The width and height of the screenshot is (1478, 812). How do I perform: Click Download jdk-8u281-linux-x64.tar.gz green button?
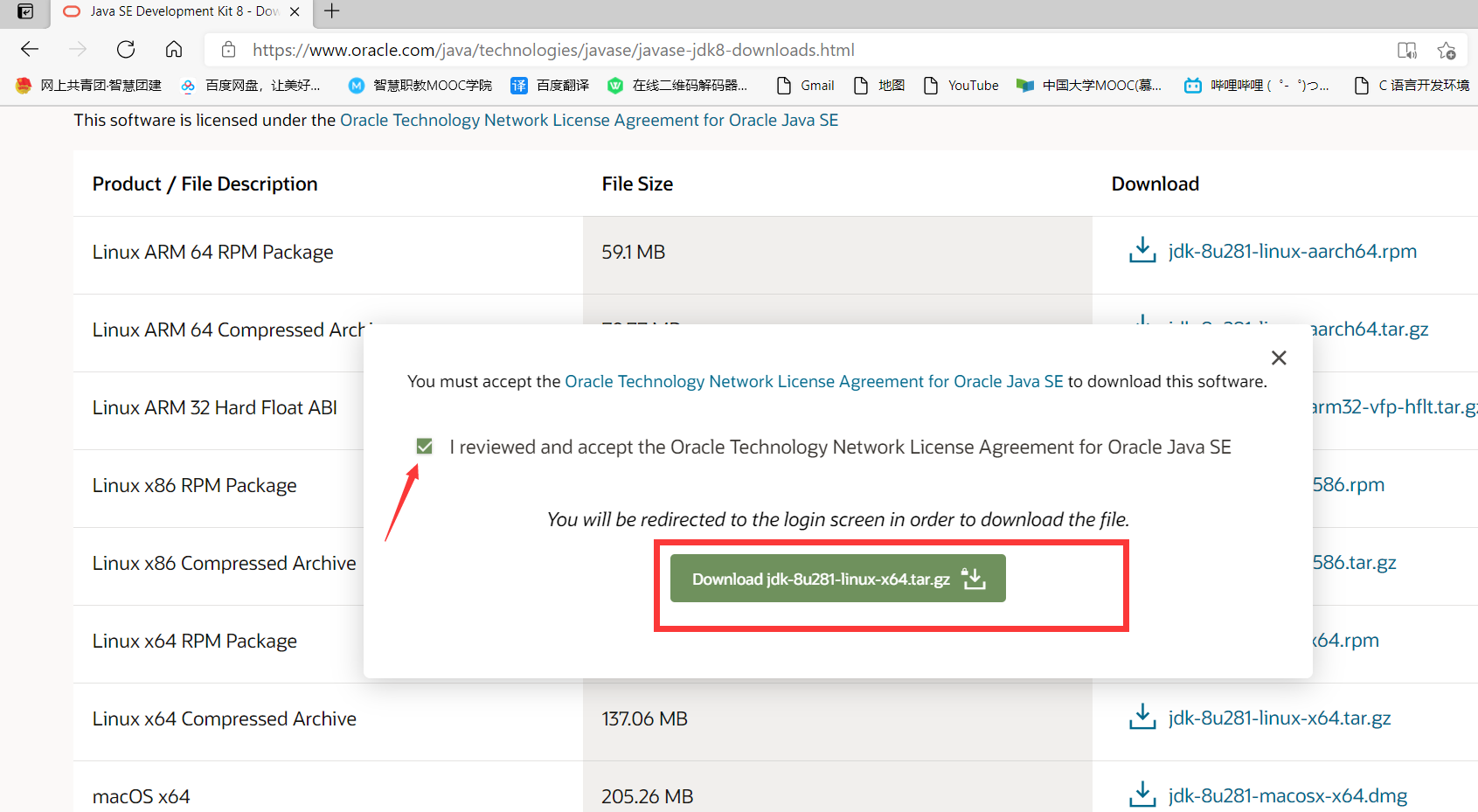838,579
